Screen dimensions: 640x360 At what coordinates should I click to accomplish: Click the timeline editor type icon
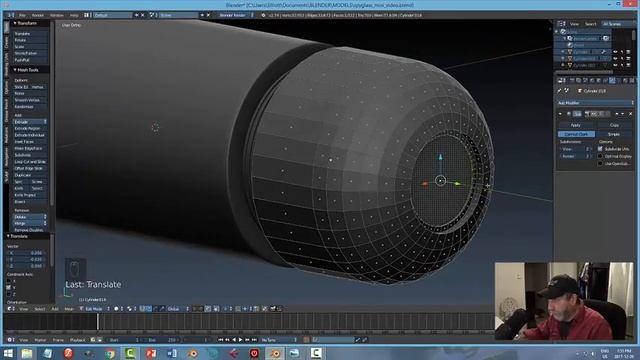tap(11, 340)
